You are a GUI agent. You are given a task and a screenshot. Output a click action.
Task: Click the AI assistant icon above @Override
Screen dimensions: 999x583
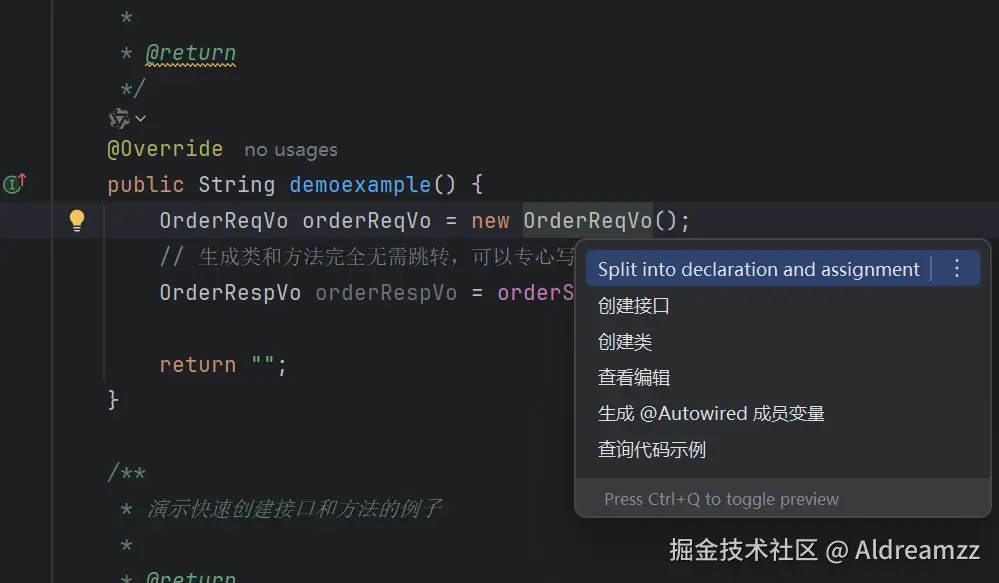click(119, 118)
